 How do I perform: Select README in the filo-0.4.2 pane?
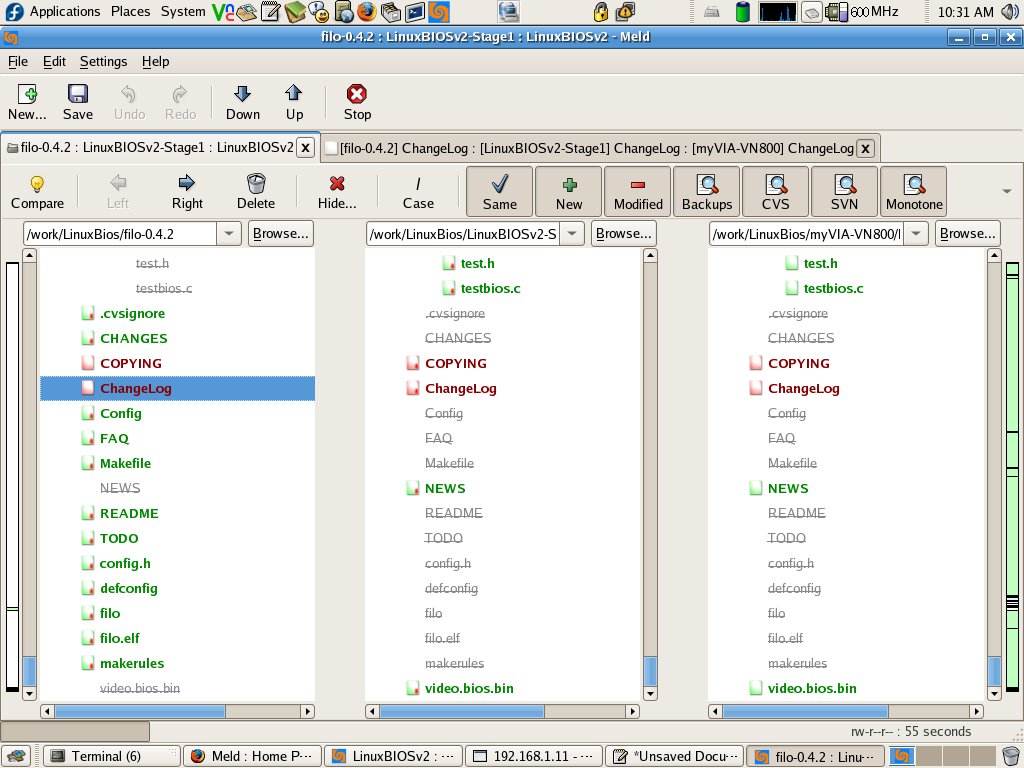129,513
